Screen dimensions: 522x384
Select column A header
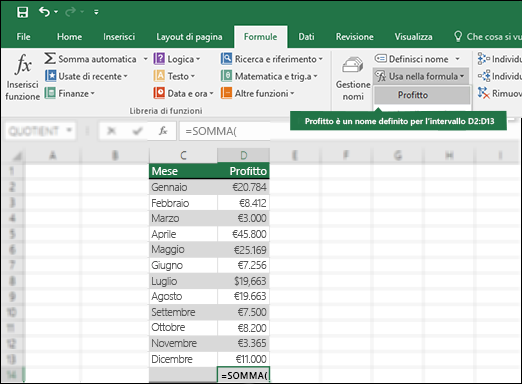(x=52, y=155)
